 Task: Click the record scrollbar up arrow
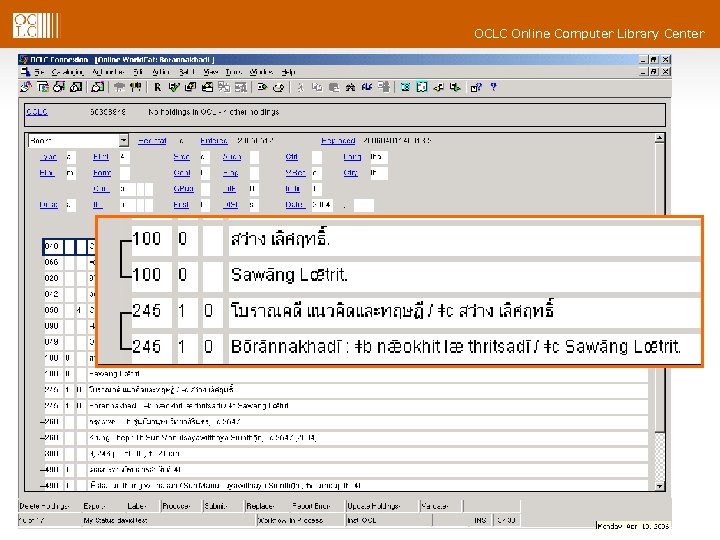click(659, 138)
